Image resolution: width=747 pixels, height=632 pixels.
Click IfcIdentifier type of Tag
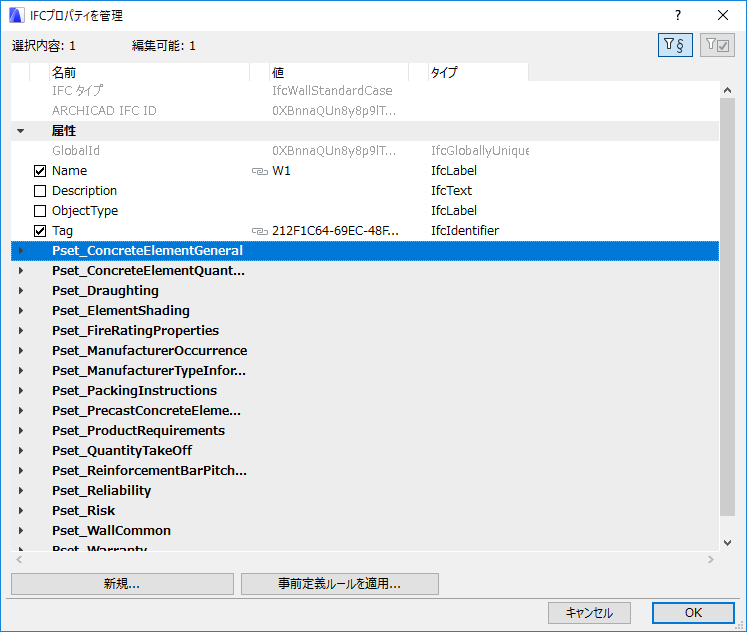[465, 231]
